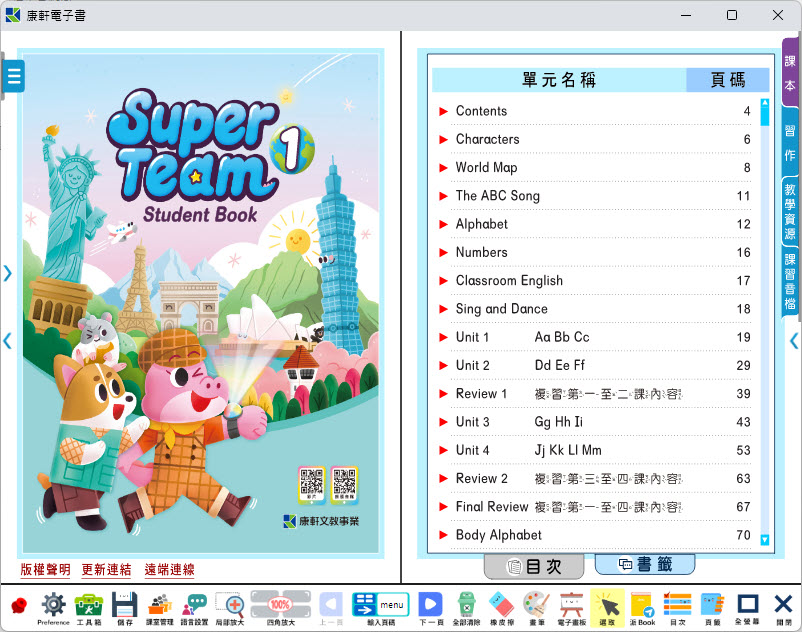Image resolution: width=802 pixels, height=632 pixels.
Task: Open Unit 2 Dd Ee Ff
Action: coord(595,366)
